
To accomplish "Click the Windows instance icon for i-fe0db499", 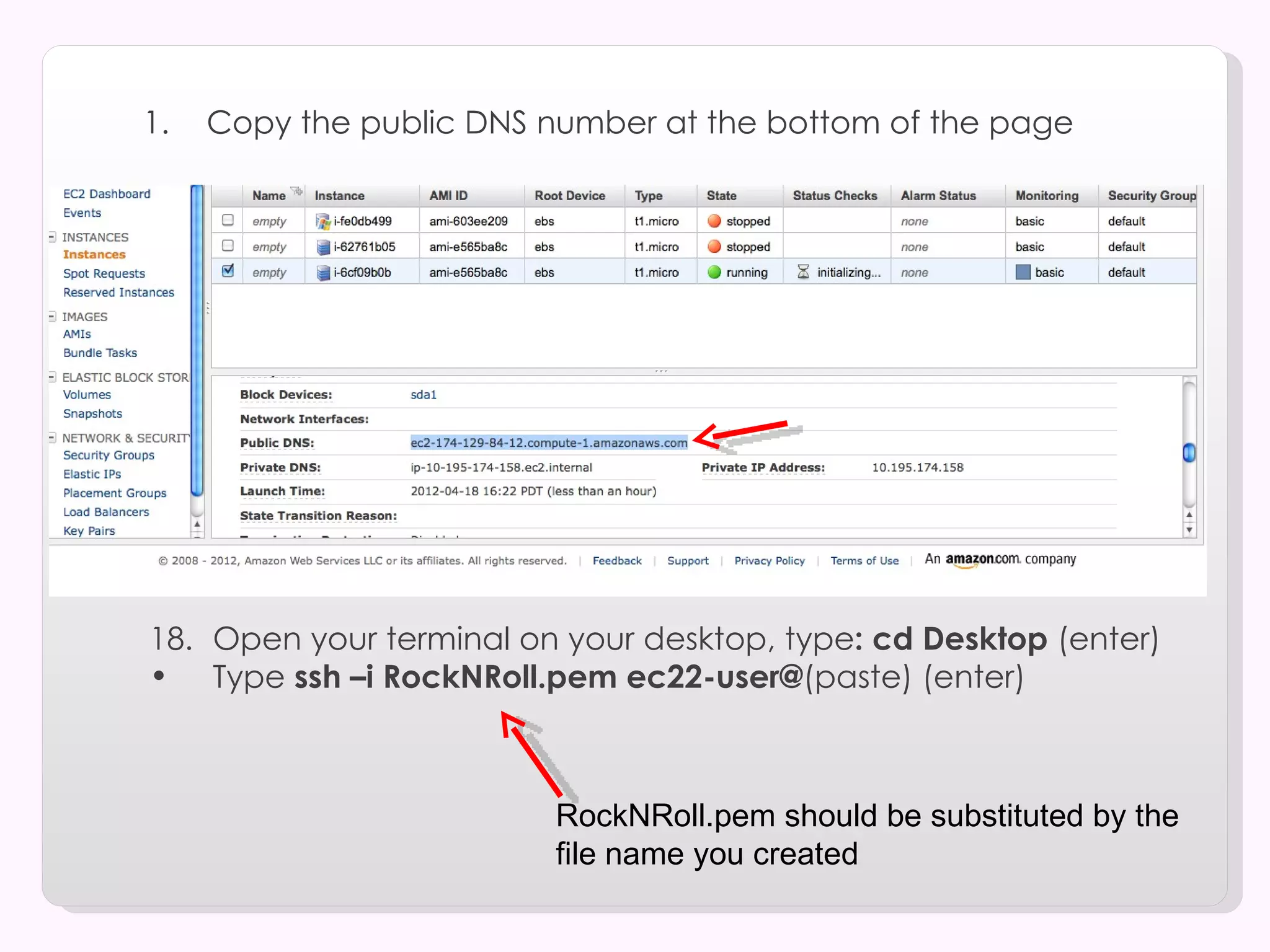I will [x=322, y=221].
